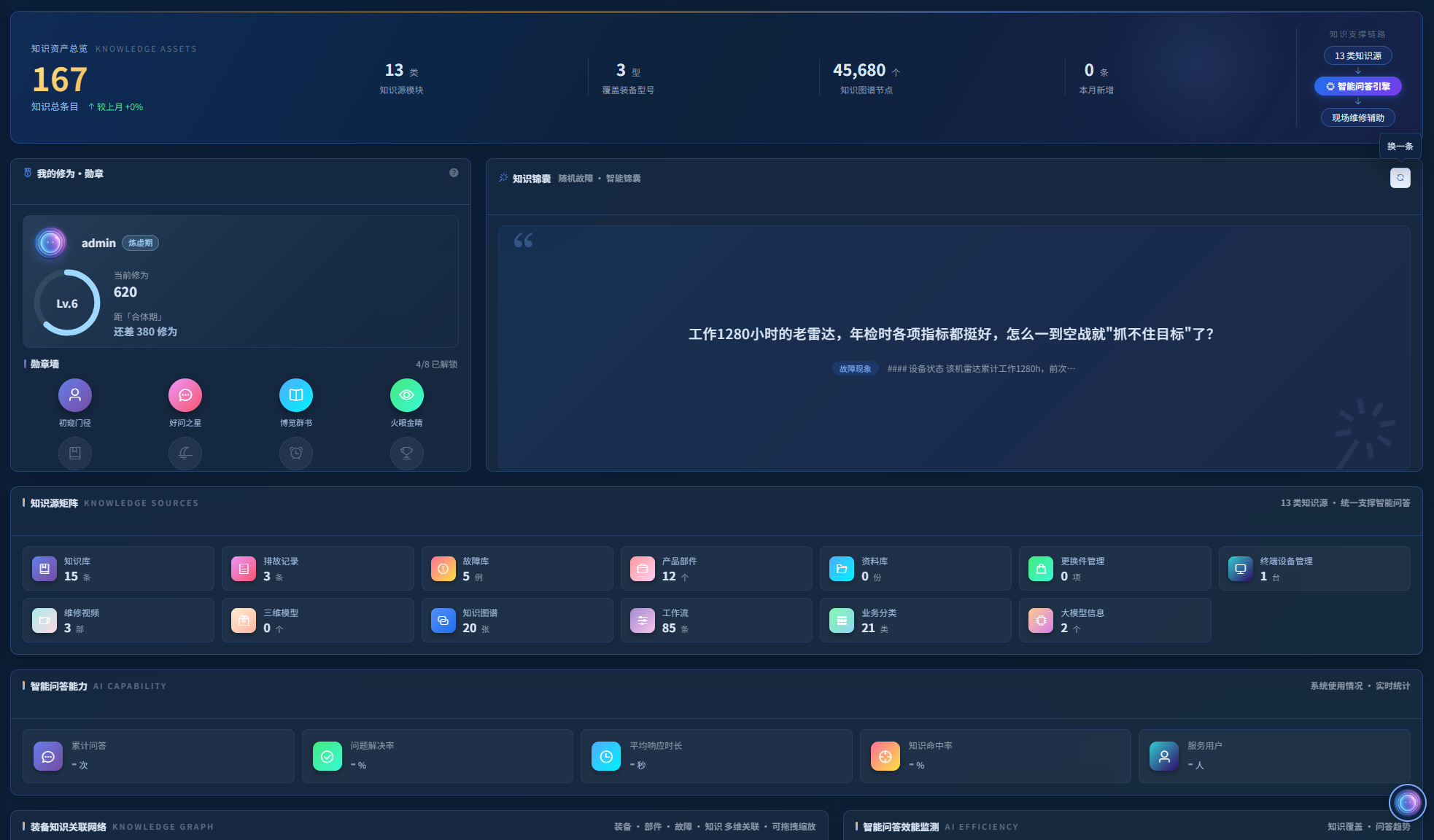Click the 智能问答能力 section heading
Viewport: 1434px width, 840px height.
click(58, 686)
